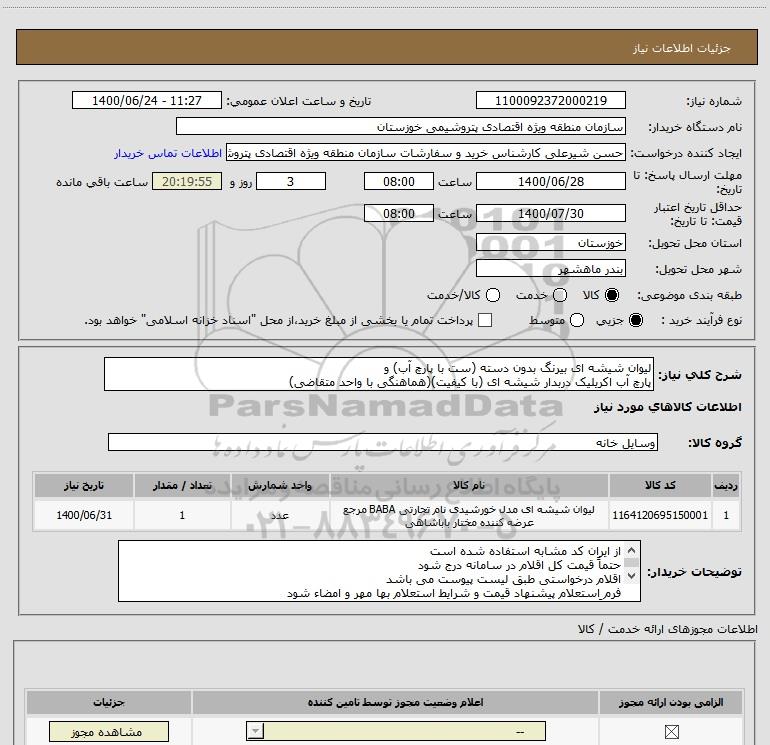The image size is (770, 745).
Task: Click the جزئیات اطلاعات نیاز header bar
Action: point(386,48)
